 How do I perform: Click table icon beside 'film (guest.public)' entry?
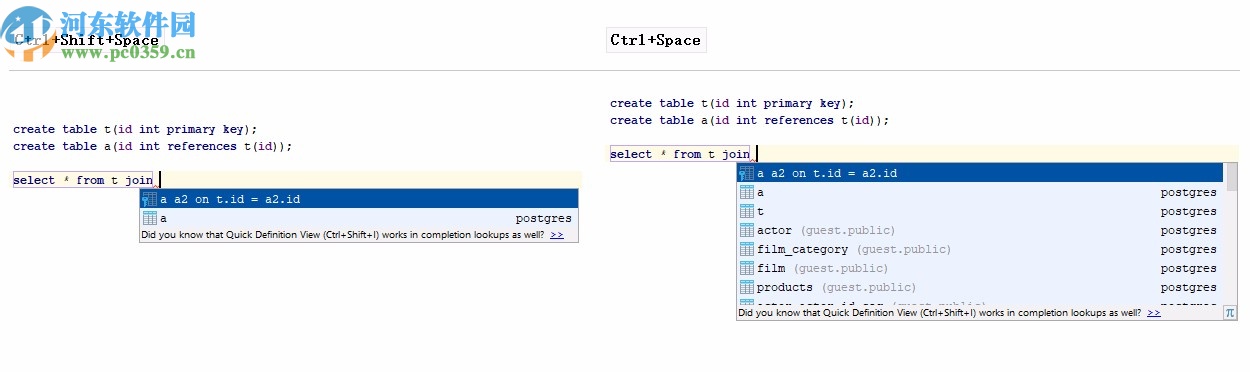pyautogui.click(x=746, y=268)
